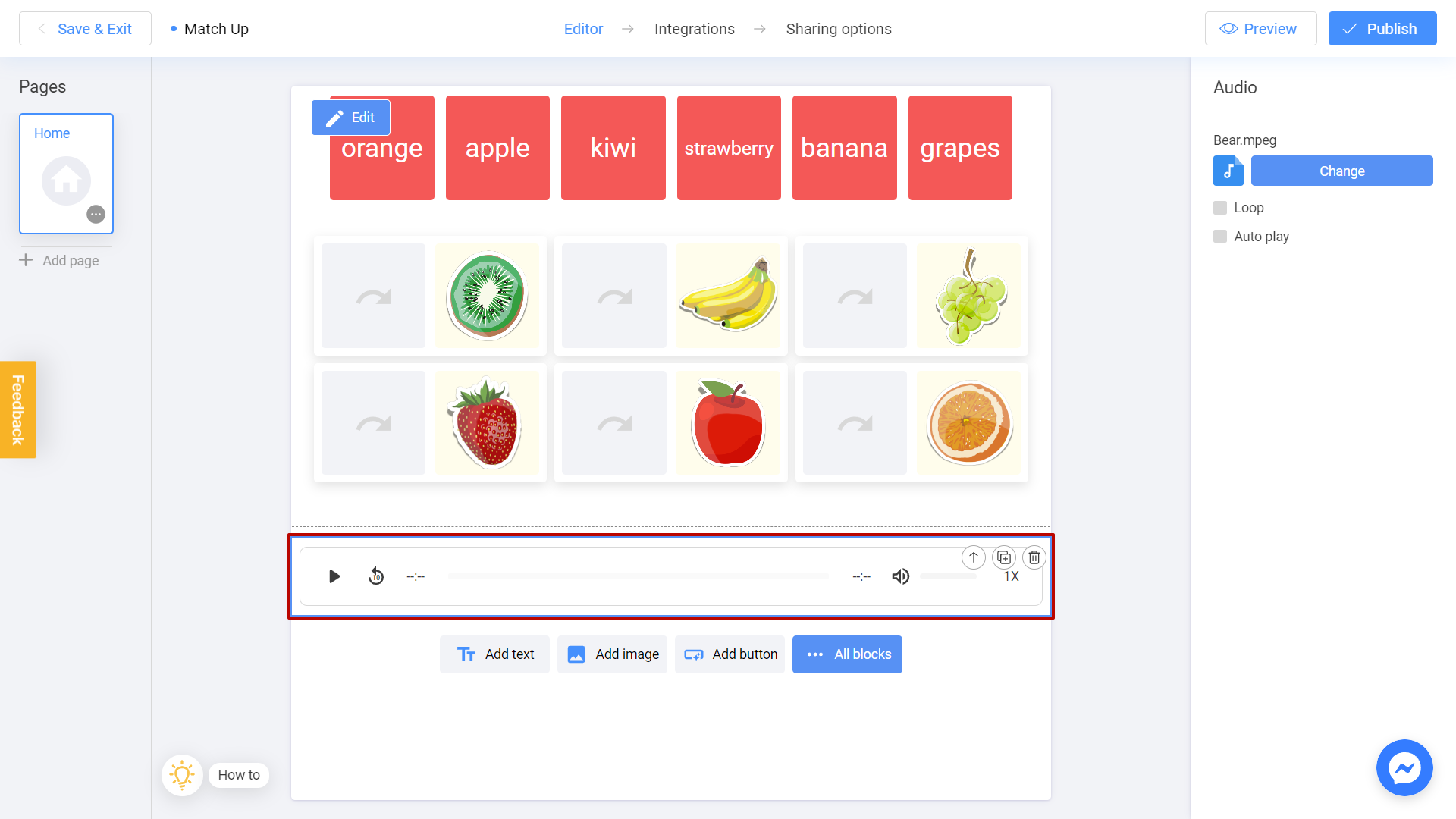This screenshot has height=819, width=1456.
Task: Click the Edit button on match-up widget
Action: [350, 117]
